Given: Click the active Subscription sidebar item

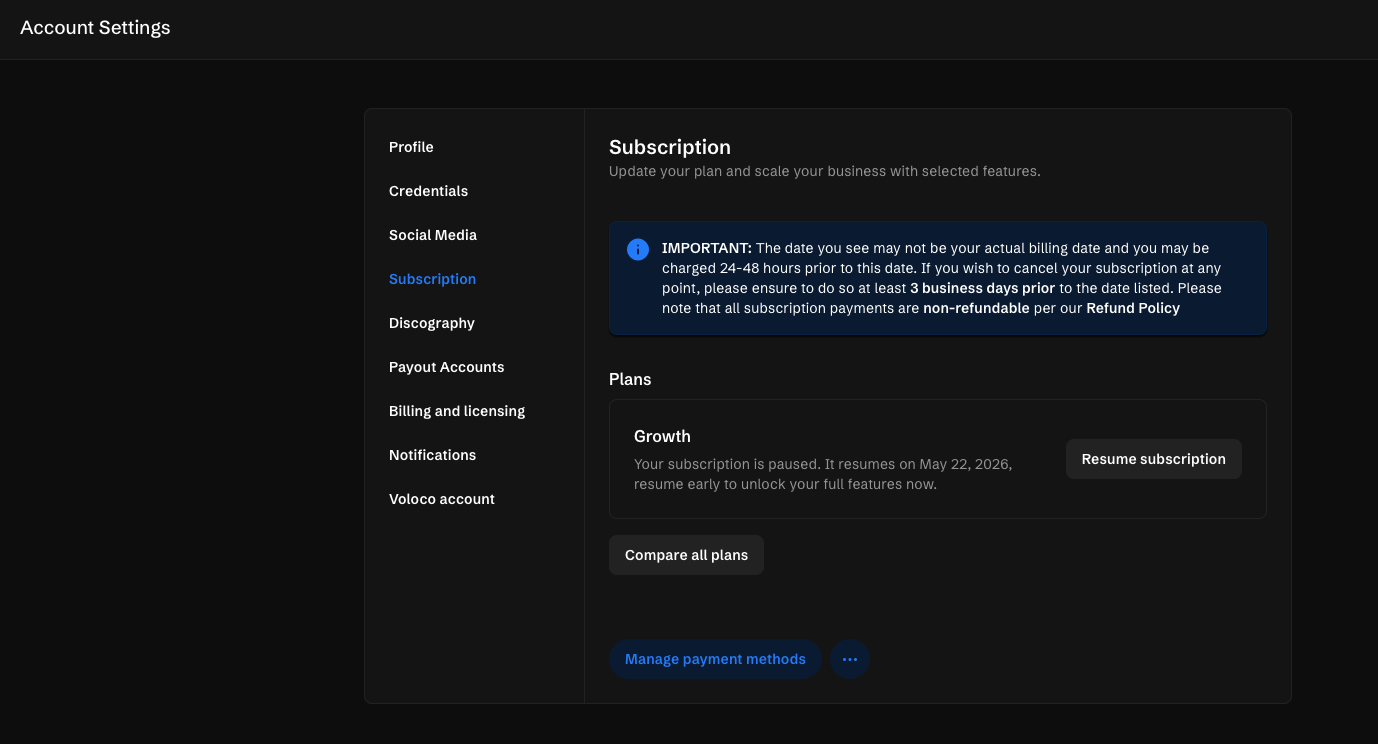Looking at the screenshot, I should point(432,279).
